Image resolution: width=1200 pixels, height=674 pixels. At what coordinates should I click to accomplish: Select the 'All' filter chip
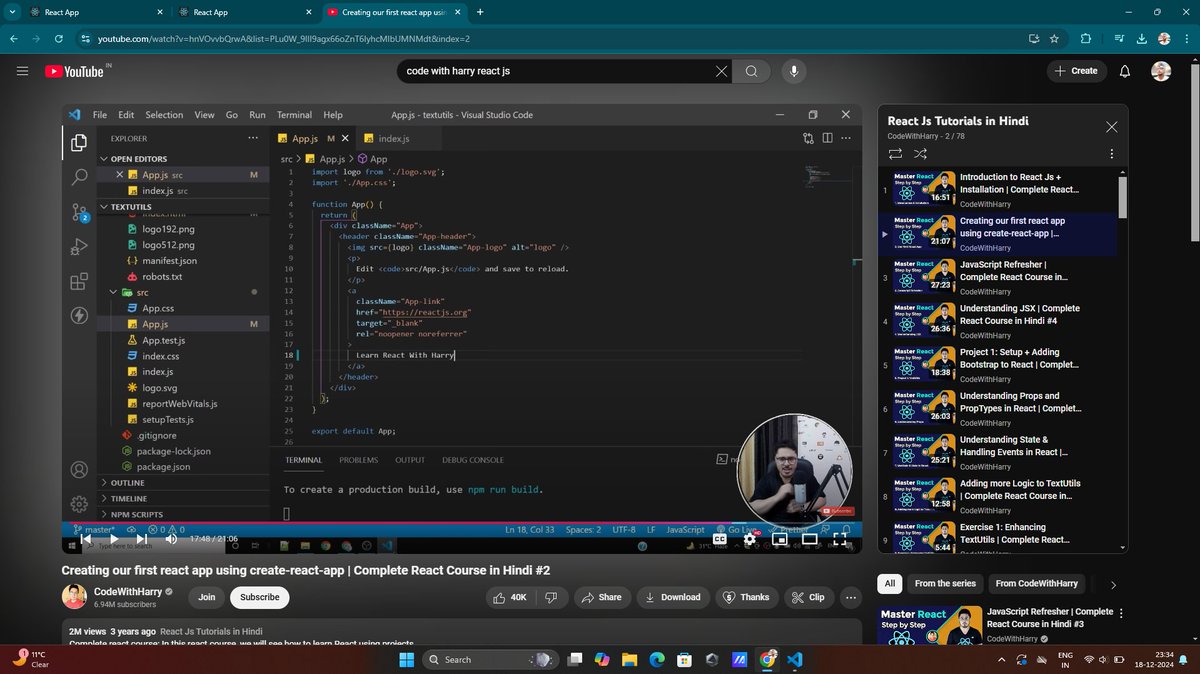pyautogui.click(x=889, y=583)
